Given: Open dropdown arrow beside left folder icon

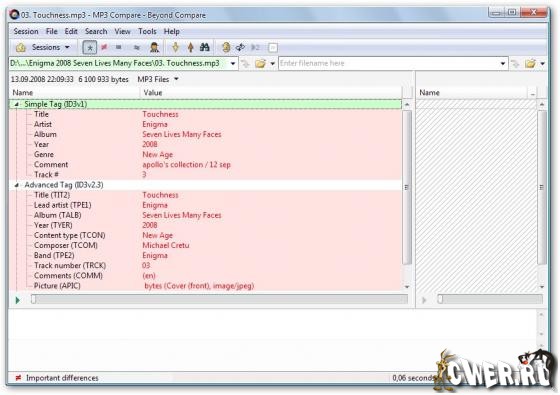Looking at the screenshot, I should point(272,64).
